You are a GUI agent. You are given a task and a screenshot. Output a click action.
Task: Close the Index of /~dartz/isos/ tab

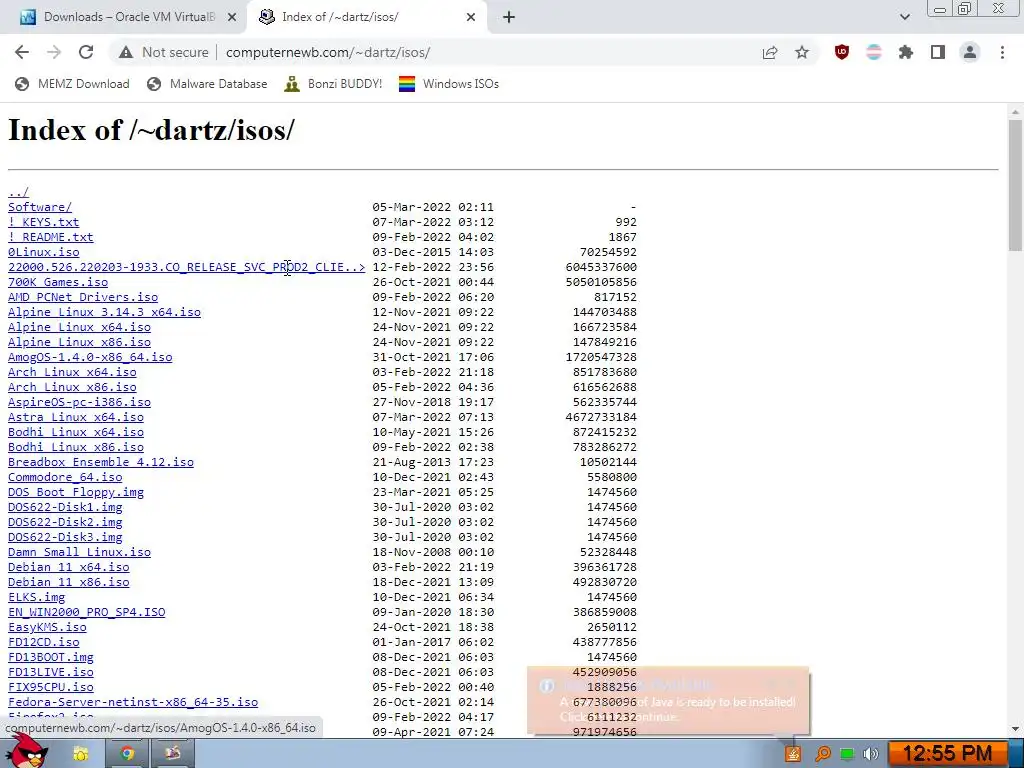coord(471,18)
